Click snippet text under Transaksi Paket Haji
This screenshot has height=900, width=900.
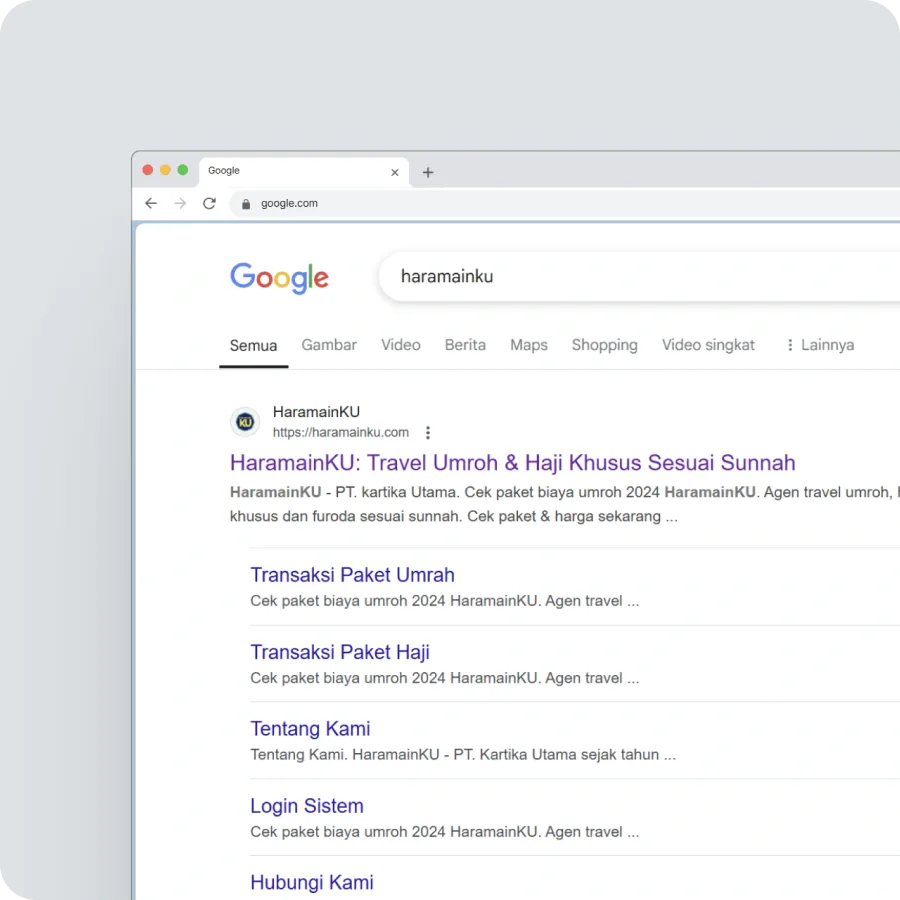point(444,678)
